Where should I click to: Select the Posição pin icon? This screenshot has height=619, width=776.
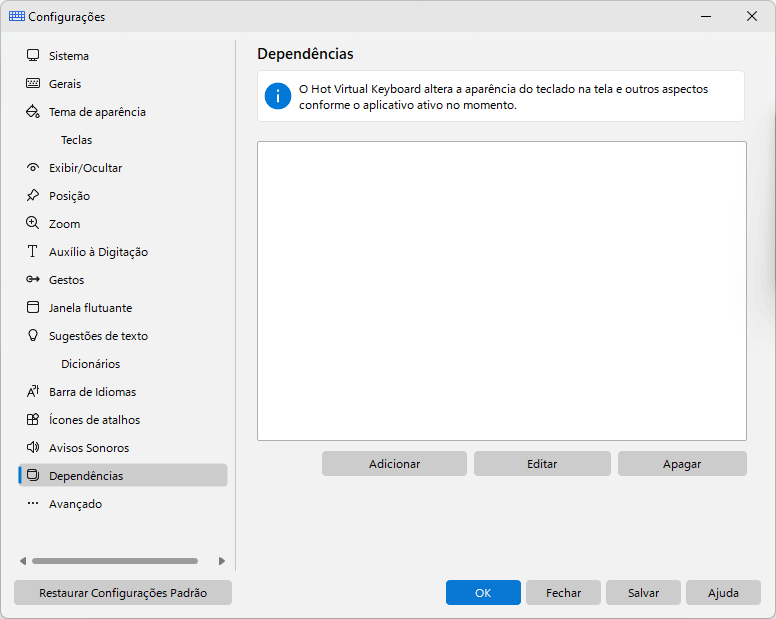33,195
